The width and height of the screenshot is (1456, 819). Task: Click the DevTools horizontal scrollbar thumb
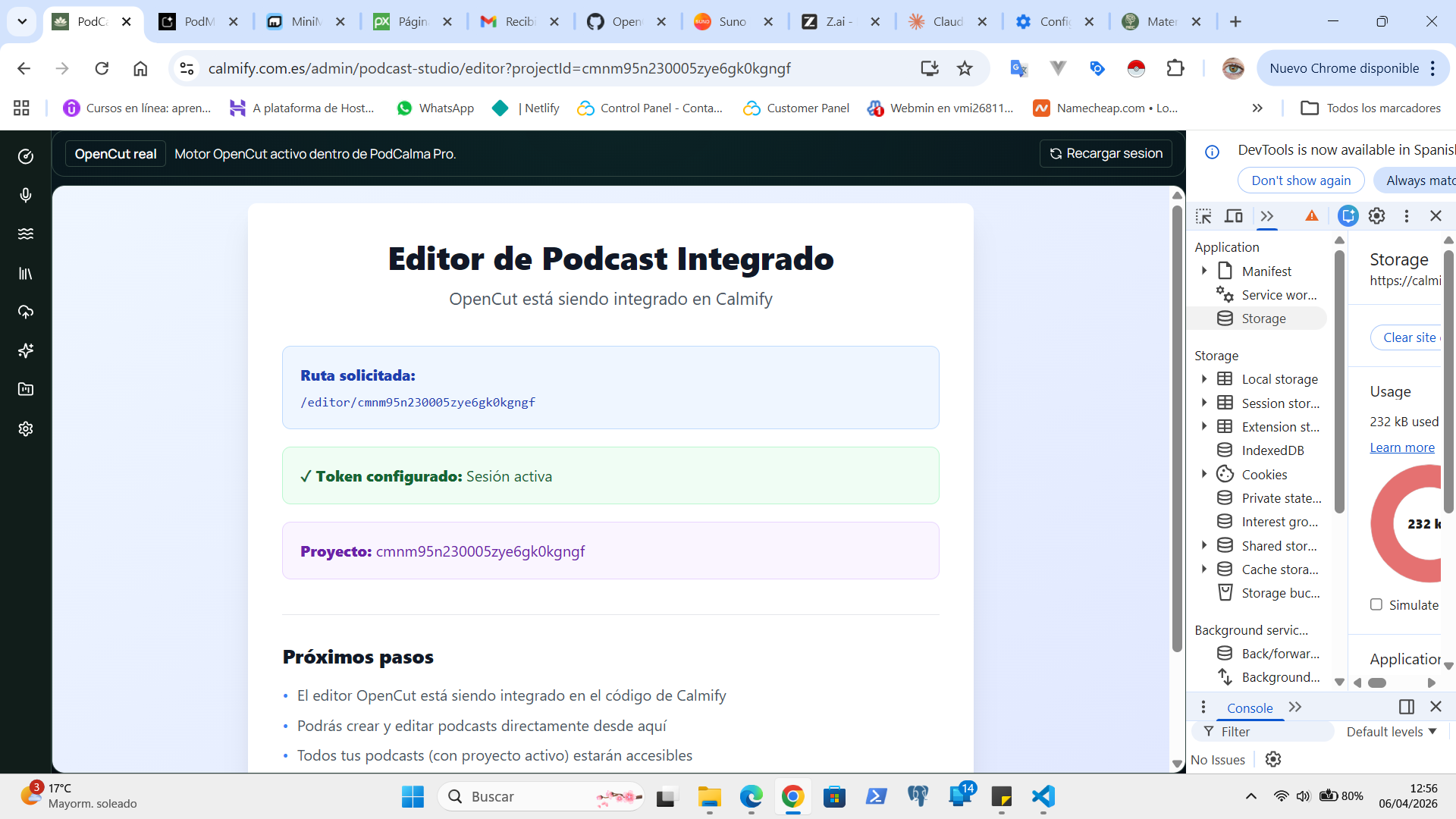tap(1377, 682)
